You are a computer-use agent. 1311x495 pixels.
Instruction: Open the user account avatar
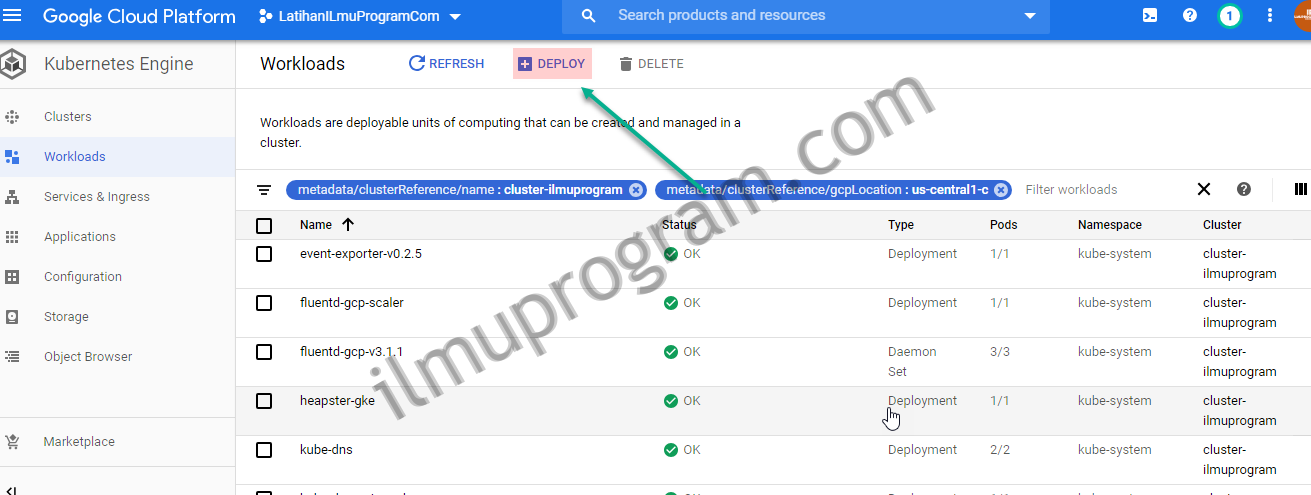(x=1301, y=17)
